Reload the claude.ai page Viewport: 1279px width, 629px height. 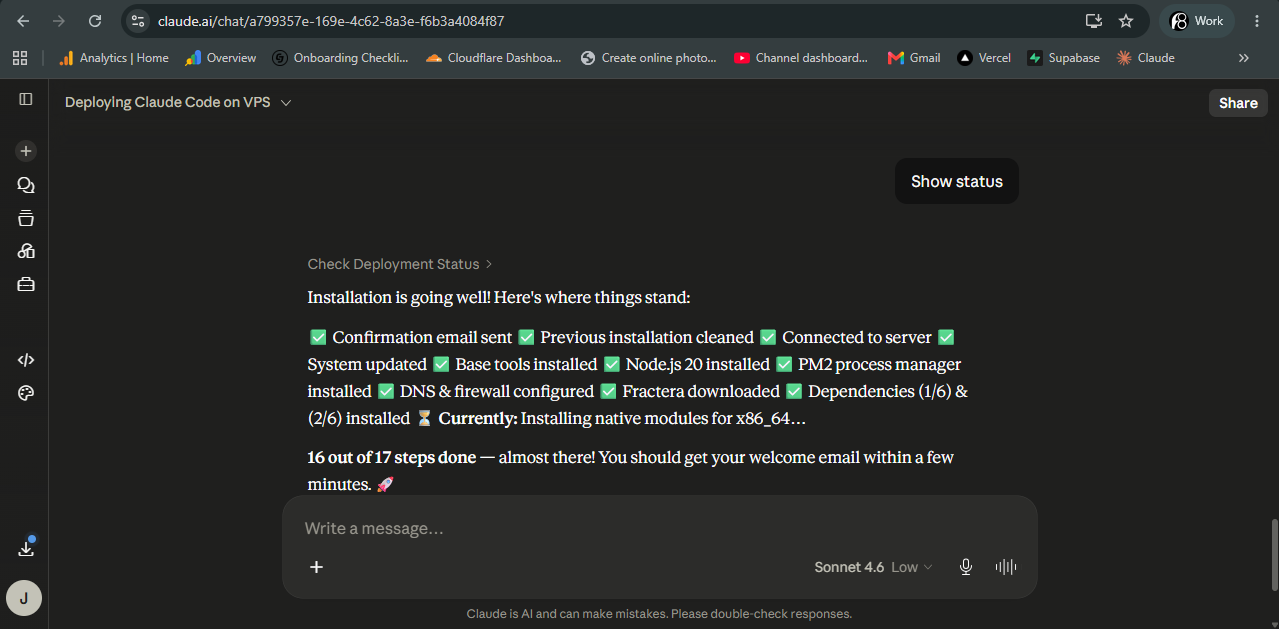pyautogui.click(x=95, y=21)
